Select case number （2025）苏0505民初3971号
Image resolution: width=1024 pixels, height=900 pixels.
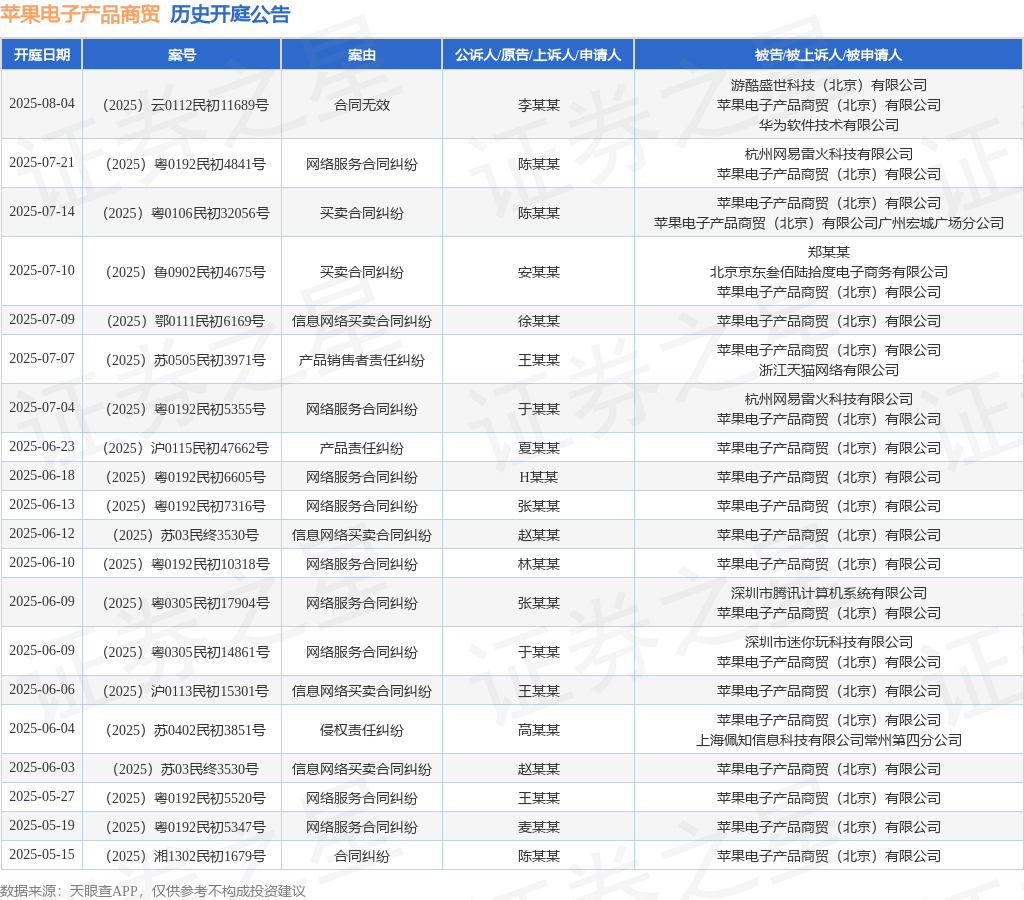tap(185, 360)
